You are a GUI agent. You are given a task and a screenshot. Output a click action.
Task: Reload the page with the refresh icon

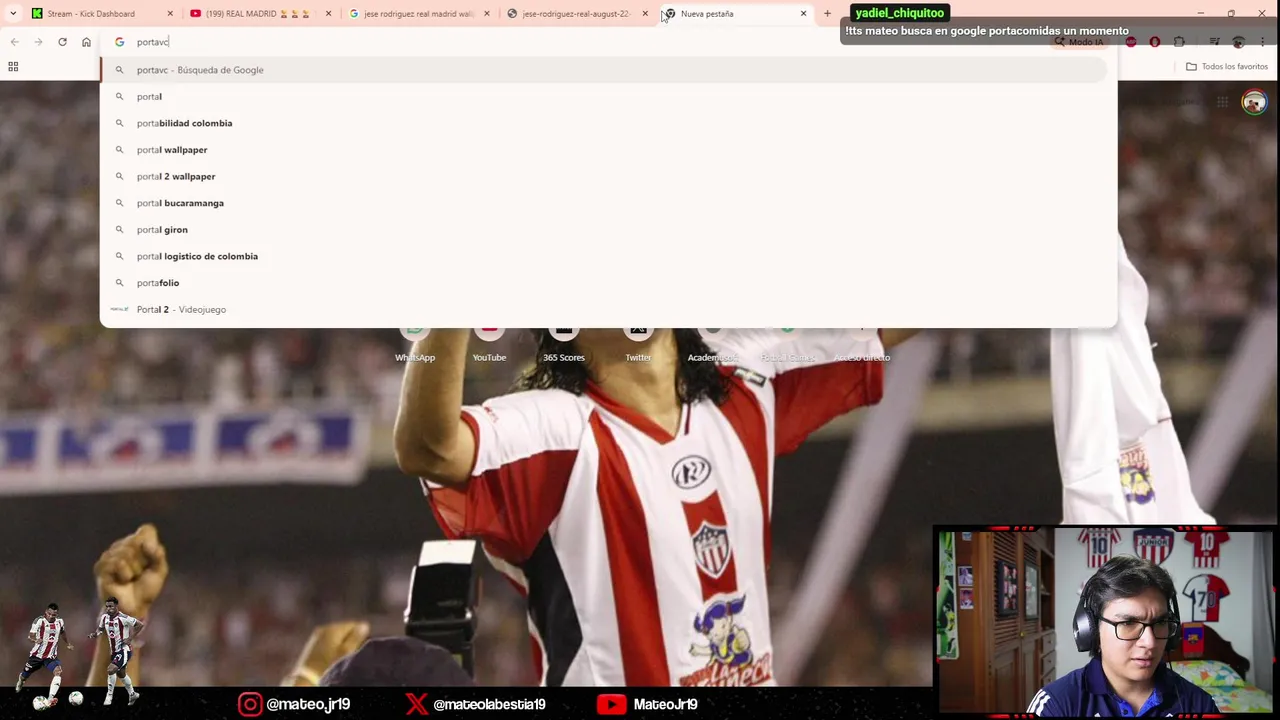click(x=62, y=42)
